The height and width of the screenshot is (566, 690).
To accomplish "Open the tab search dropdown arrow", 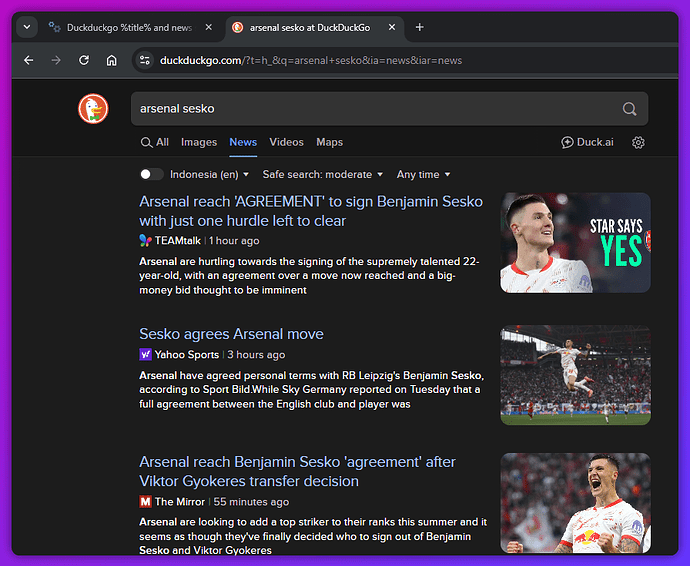I will [27, 27].
